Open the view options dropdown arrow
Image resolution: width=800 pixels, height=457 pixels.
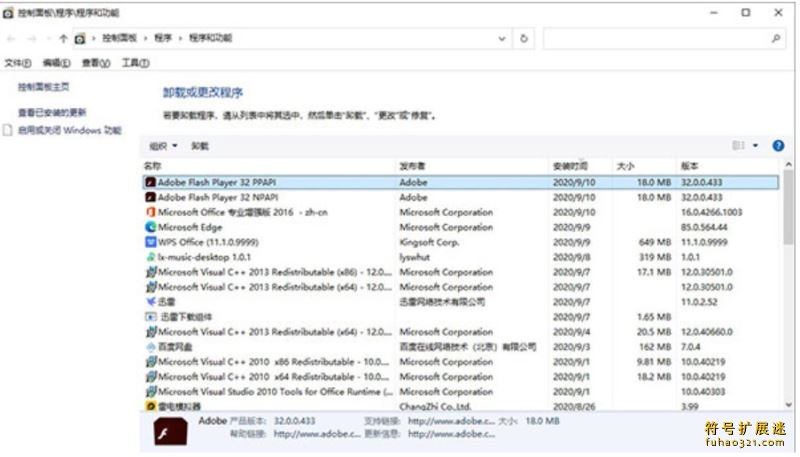(x=756, y=146)
